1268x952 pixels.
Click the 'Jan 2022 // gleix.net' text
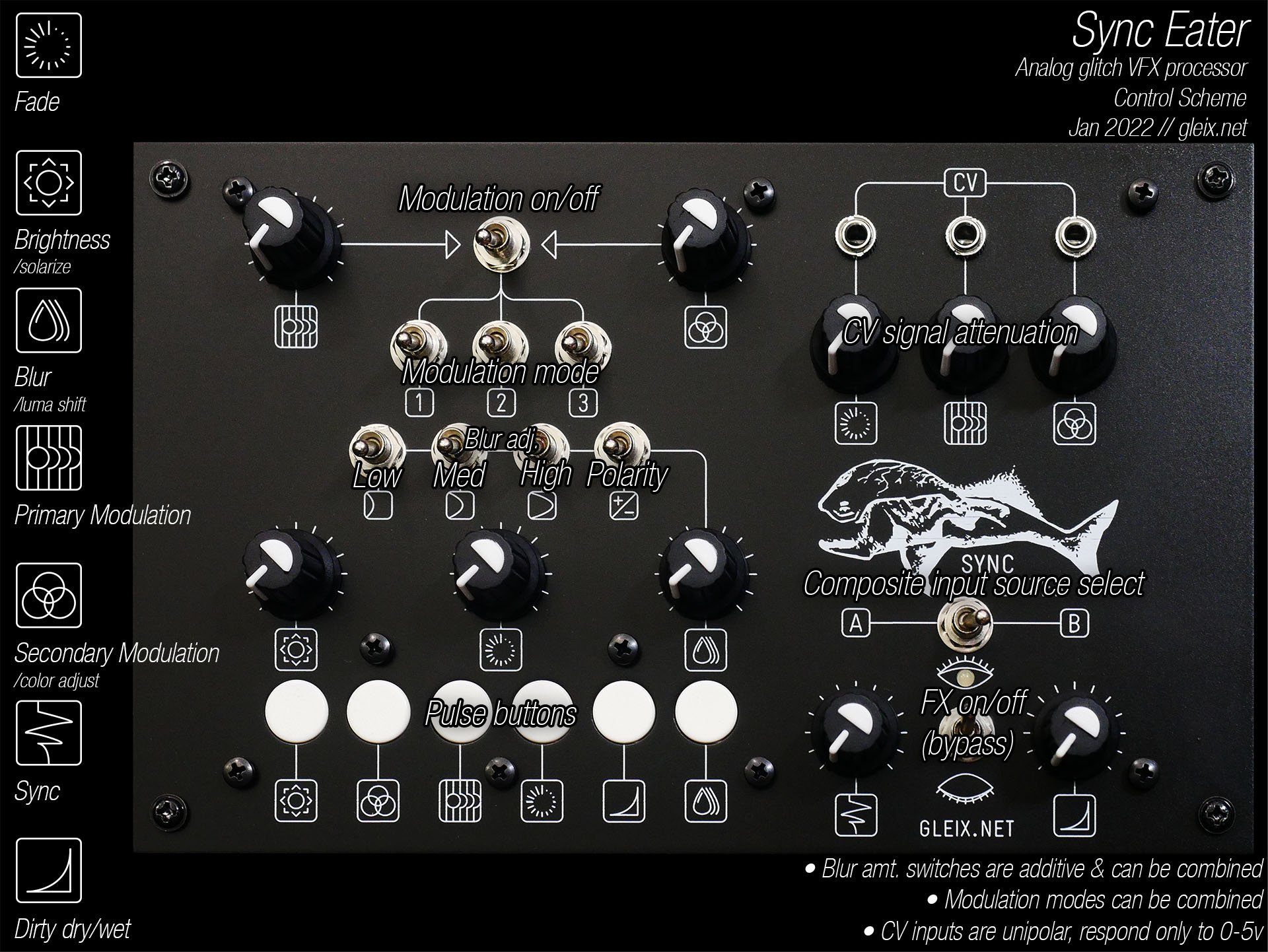pyautogui.click(x=1157, y=127)
